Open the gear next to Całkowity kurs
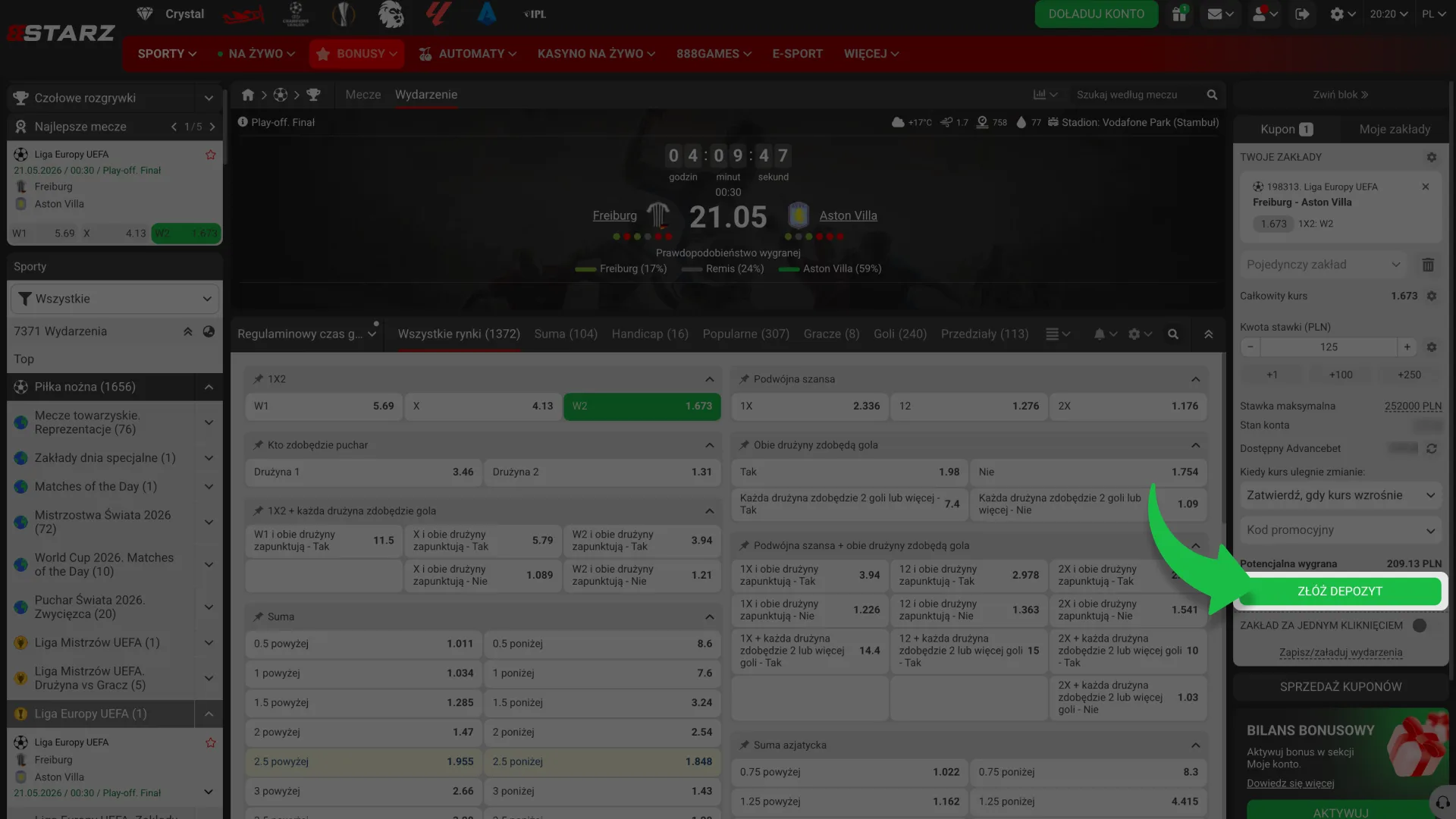Screen dimensions: 1456x819 [1432, 296]
